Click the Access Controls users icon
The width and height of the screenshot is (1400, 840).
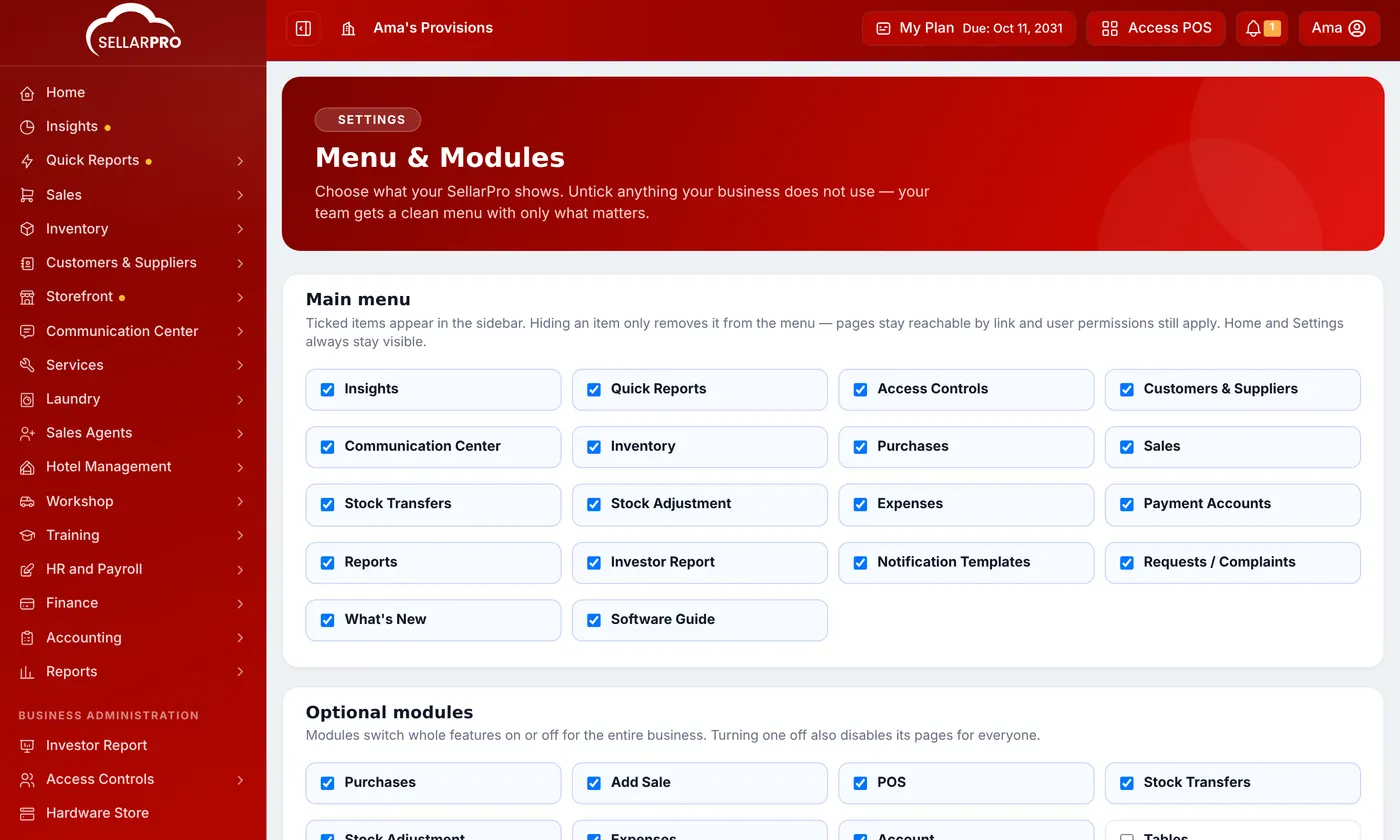tap(27, 779)
